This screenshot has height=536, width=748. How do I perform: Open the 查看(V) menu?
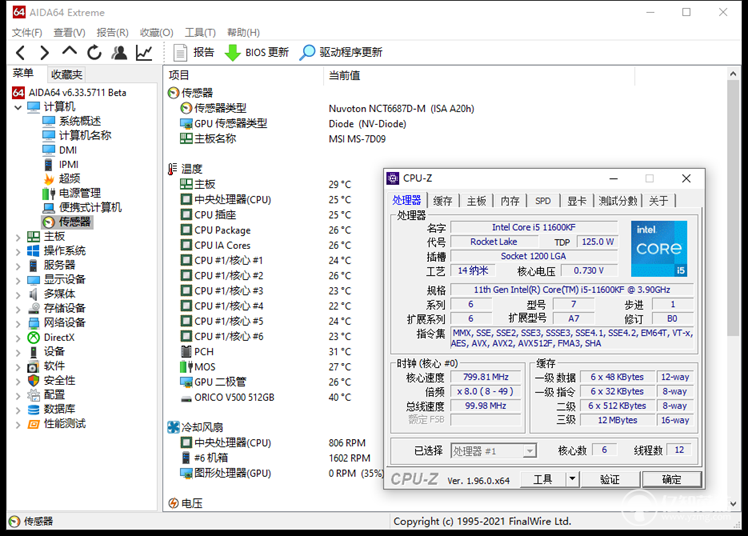pos(69,32)
